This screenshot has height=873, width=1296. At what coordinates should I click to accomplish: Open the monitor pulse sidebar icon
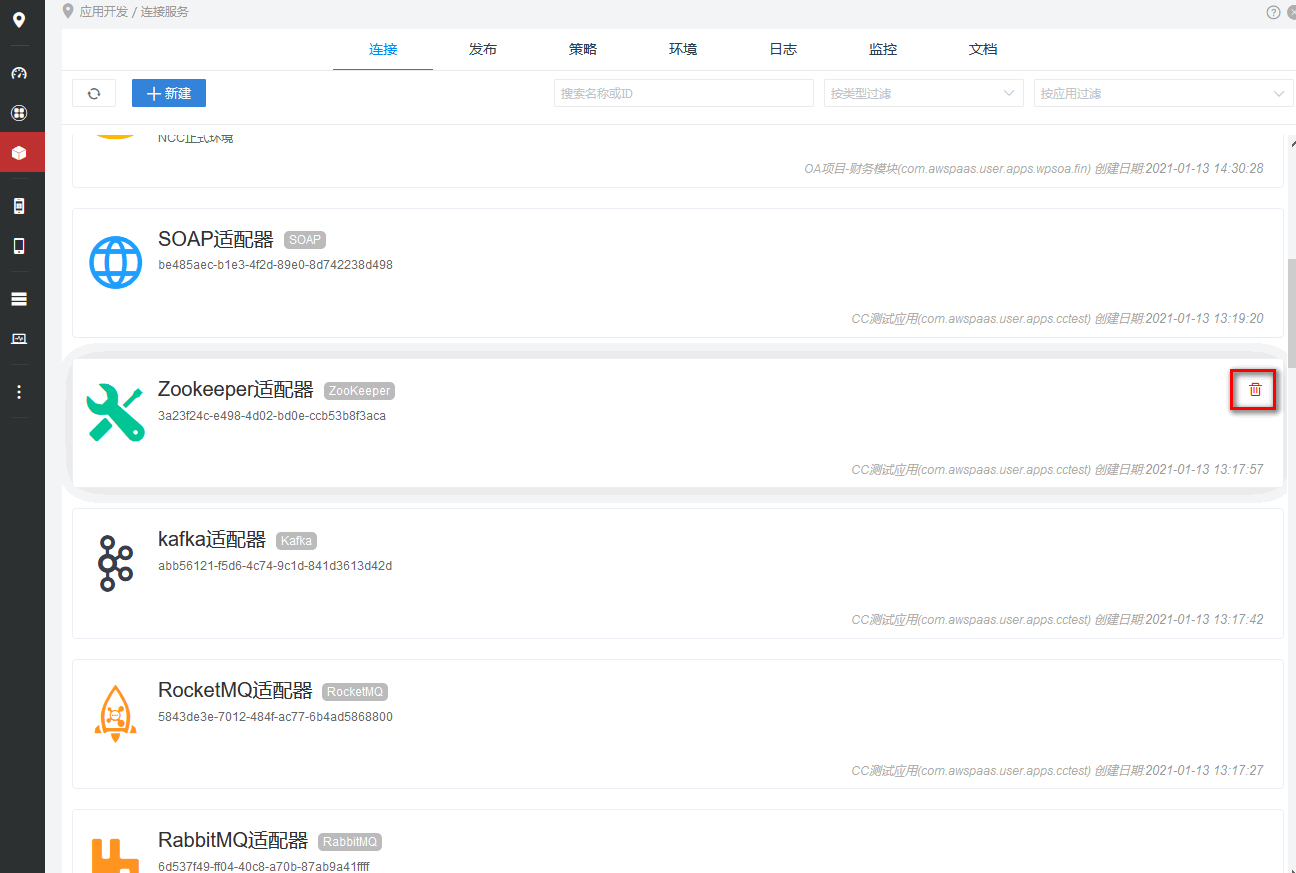tap(19, 339)
